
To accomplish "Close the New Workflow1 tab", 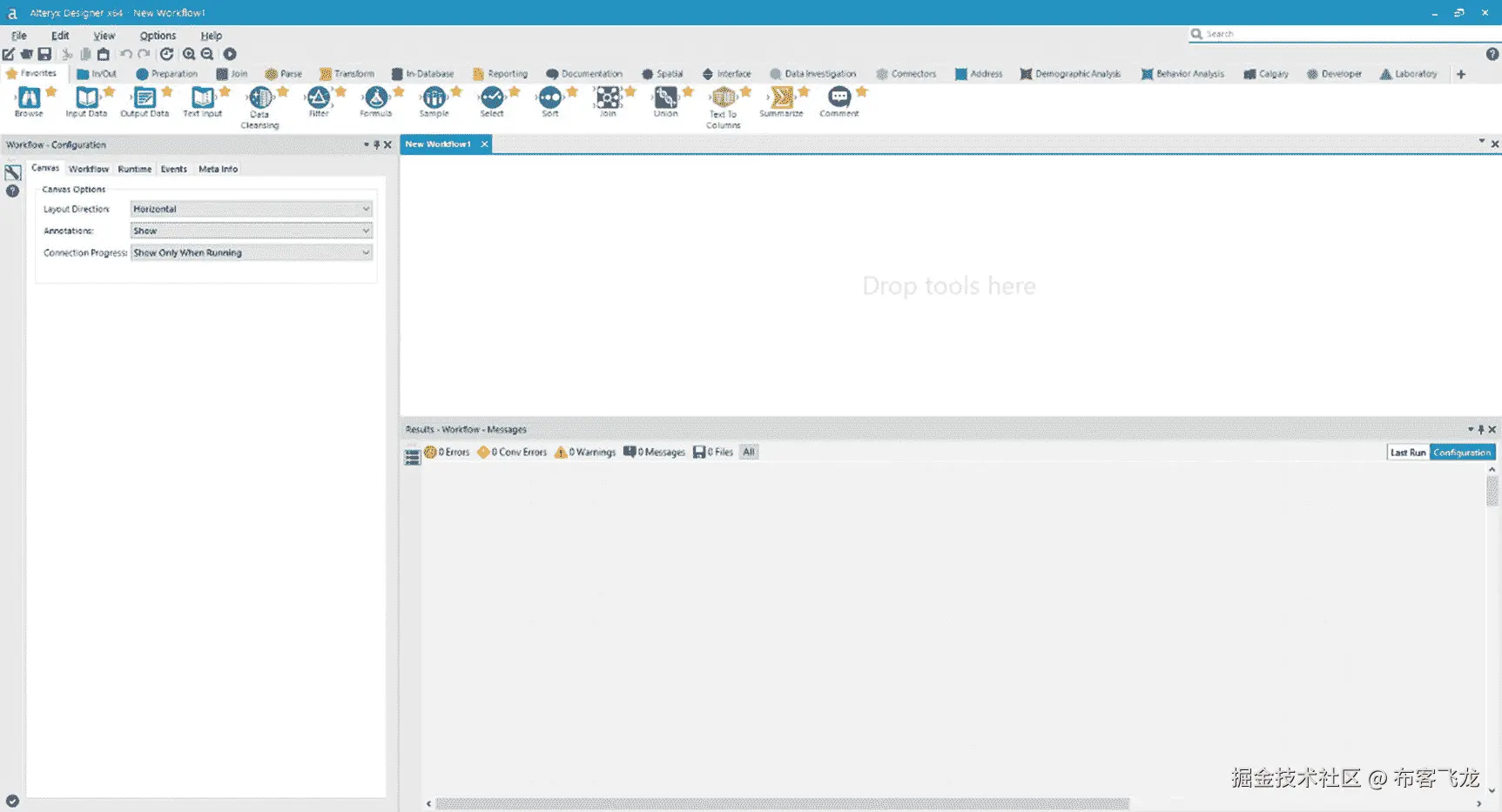I will point(484,144).
